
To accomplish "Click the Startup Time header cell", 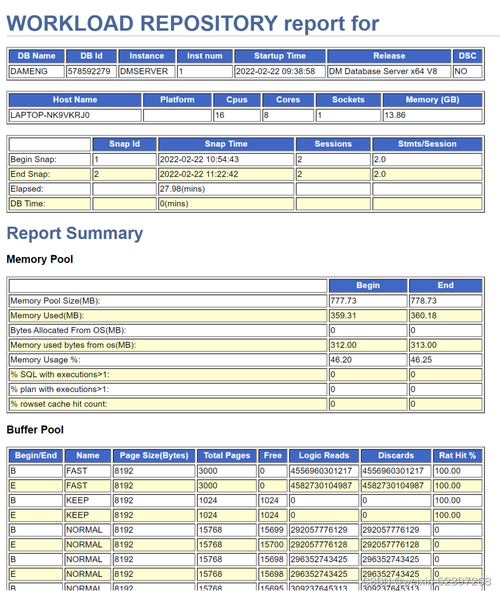I will tap(280, 56).
